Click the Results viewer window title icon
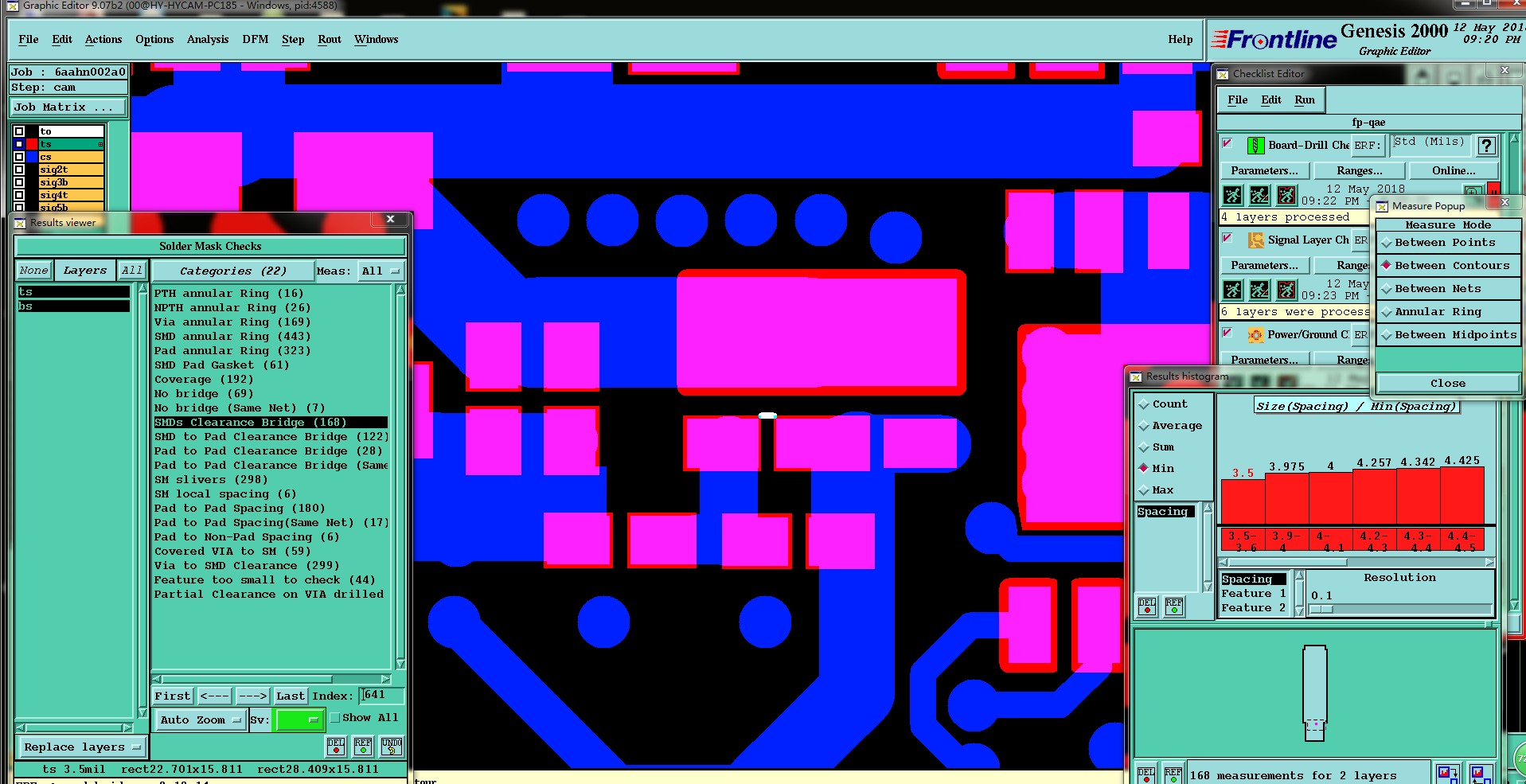This screenshot has height=784, width=1526. [21, 223]
